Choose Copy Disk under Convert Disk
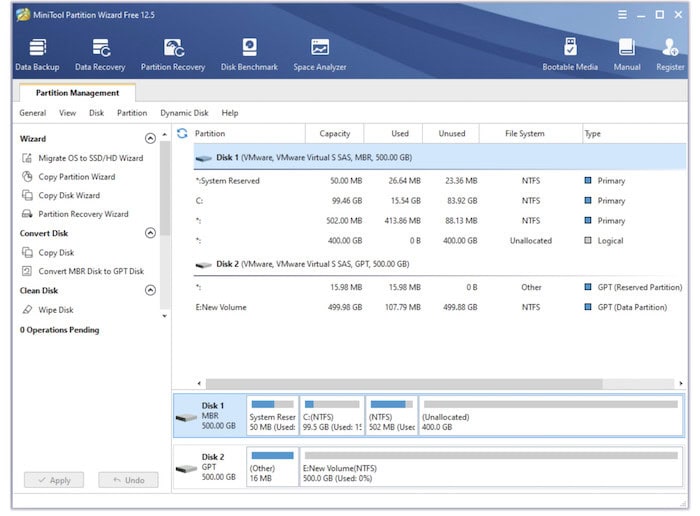Screen dimensions: 700x516 click(48, 253)
